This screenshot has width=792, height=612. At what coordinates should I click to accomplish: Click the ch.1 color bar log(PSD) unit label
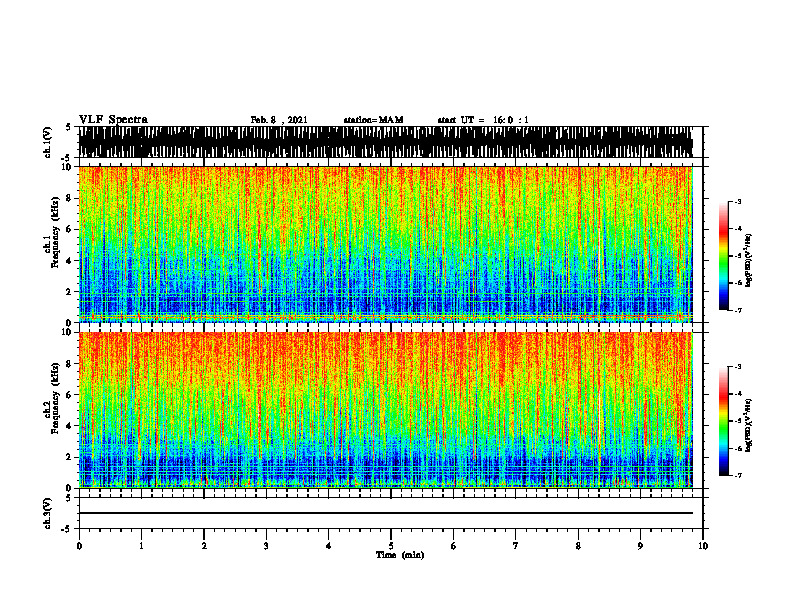tap(749, 261)
